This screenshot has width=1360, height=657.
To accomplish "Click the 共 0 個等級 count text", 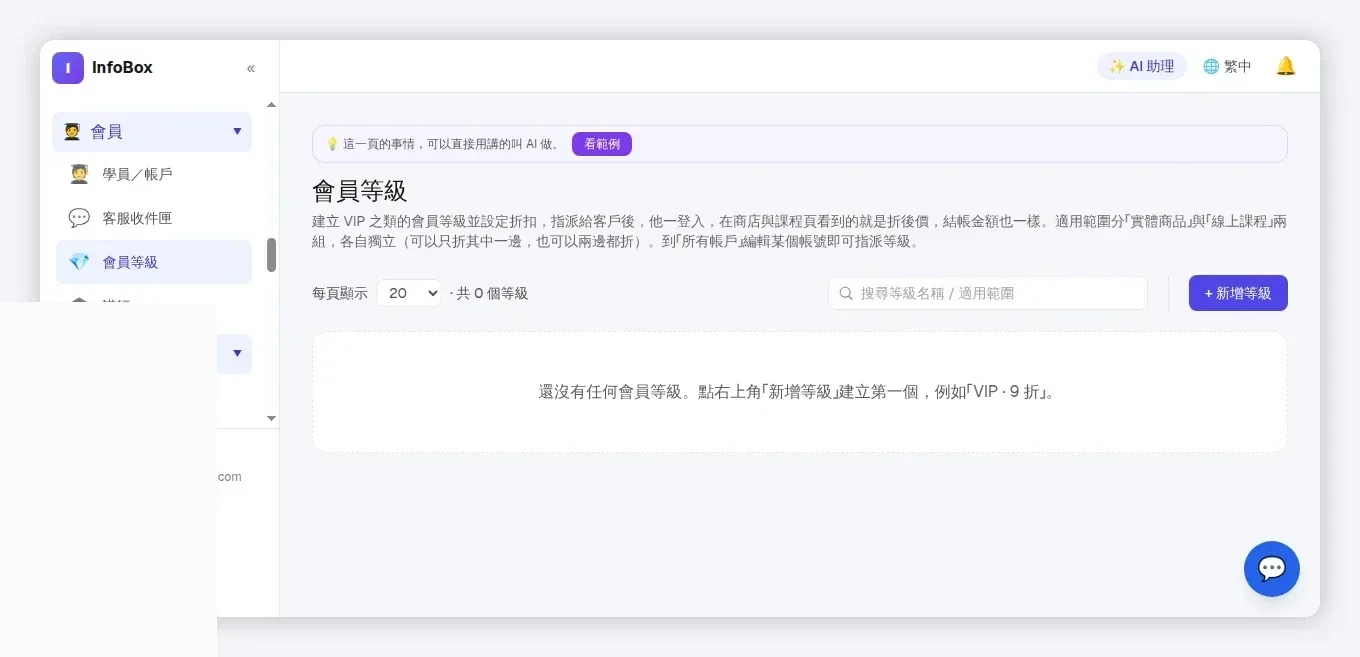I will tap(492, 293).
